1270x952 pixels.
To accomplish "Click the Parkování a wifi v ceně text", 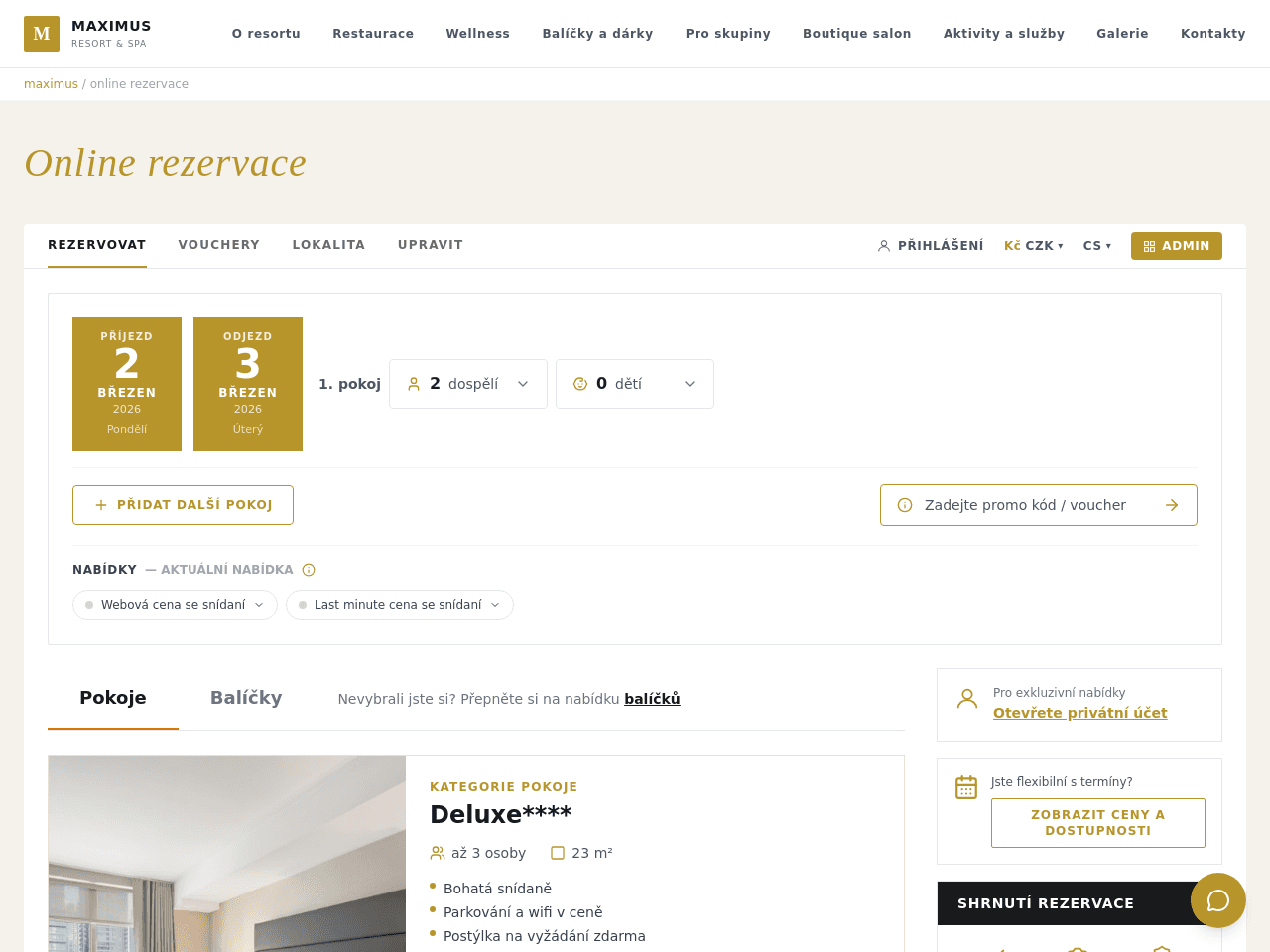I will 523,912.
